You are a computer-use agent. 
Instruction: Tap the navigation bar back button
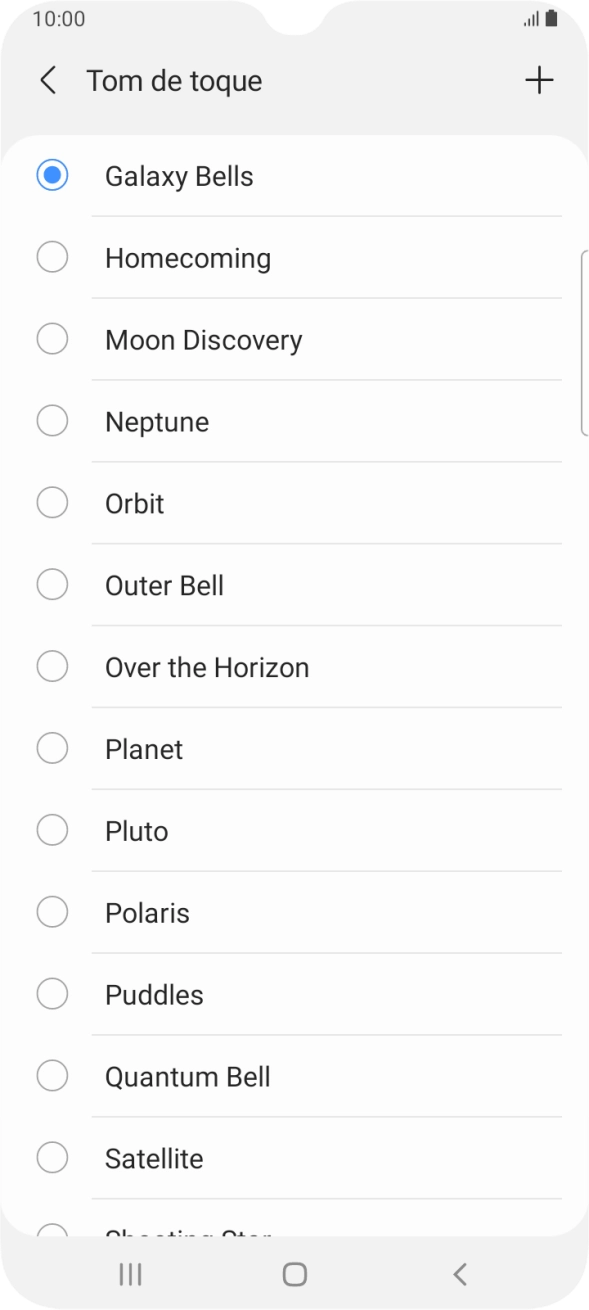tap(460, 1274)
